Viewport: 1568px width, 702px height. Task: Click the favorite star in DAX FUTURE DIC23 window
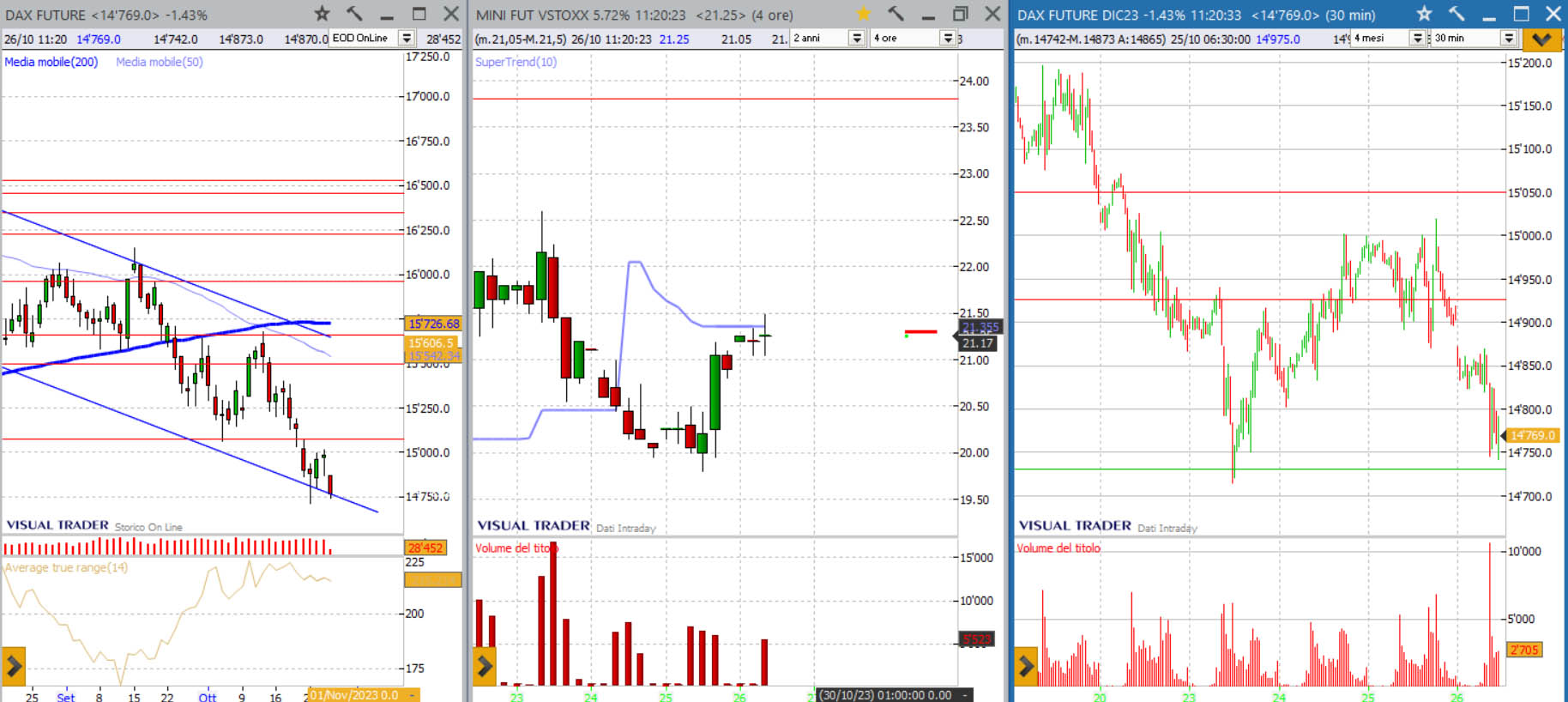click(x=1424, y=14)
